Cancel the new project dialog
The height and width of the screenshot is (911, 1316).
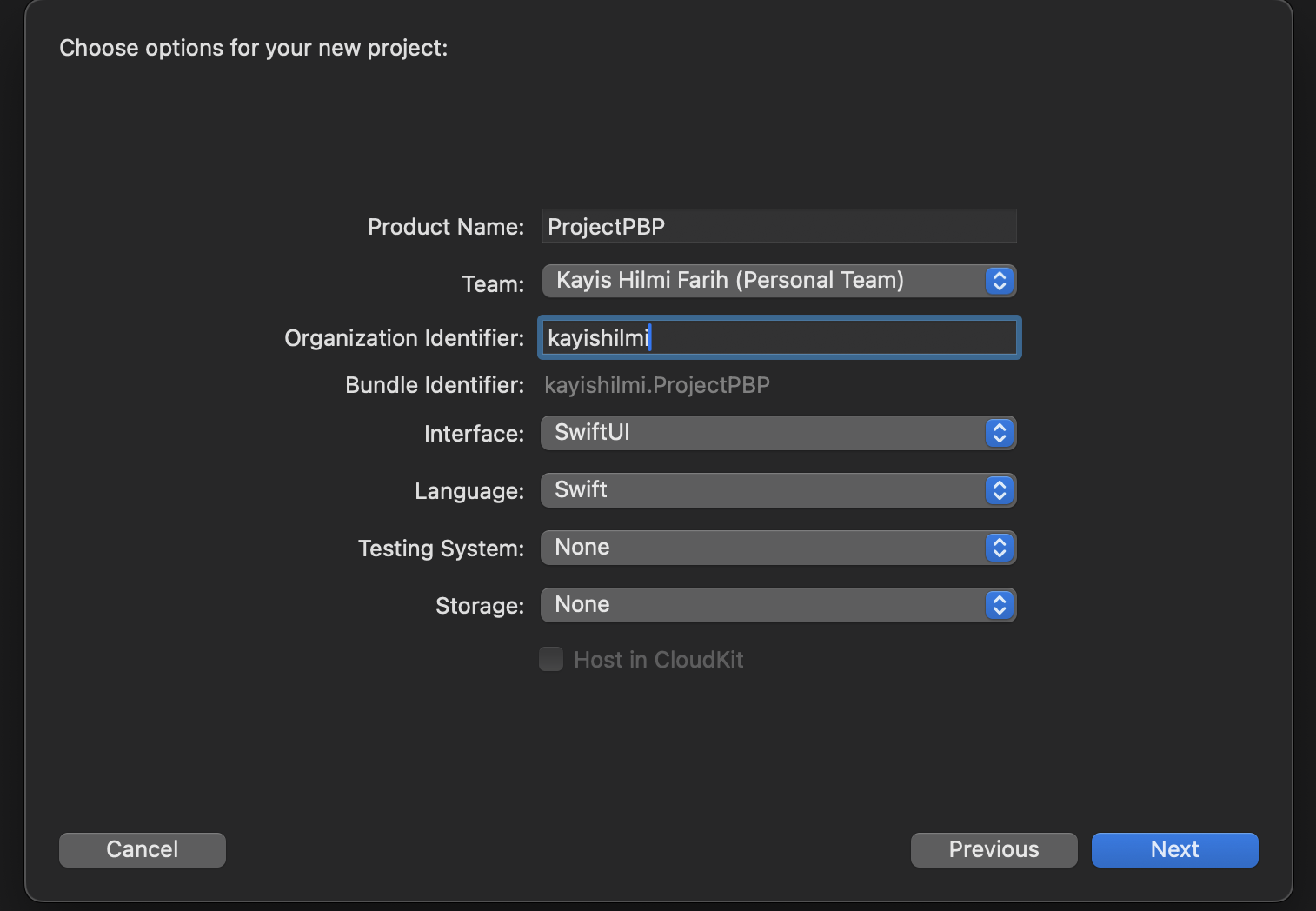[x=143, y=849]
